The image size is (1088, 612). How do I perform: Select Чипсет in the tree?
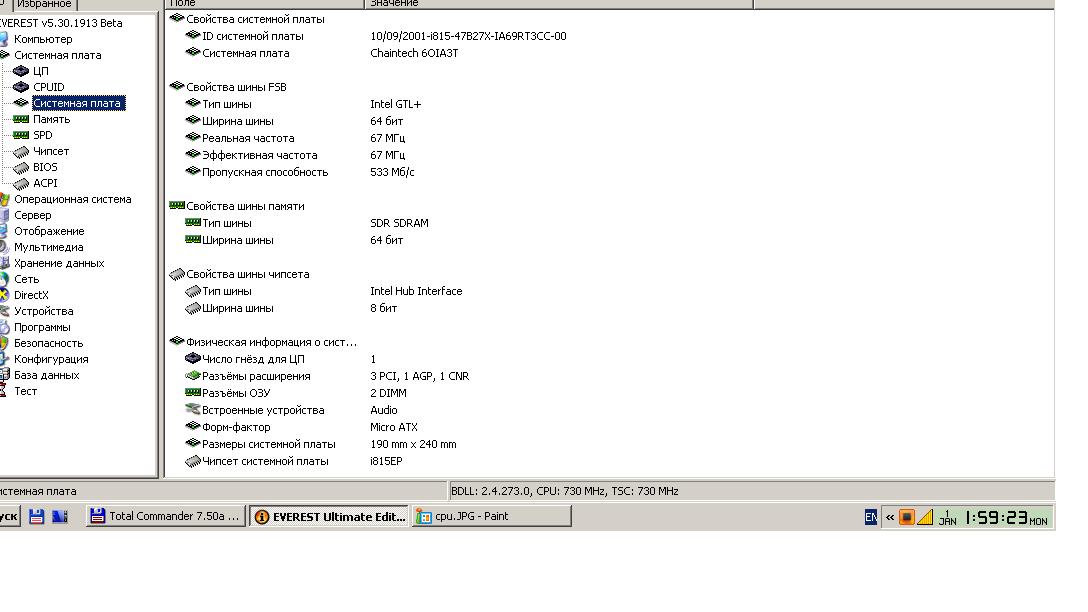(x=51, y=151)
